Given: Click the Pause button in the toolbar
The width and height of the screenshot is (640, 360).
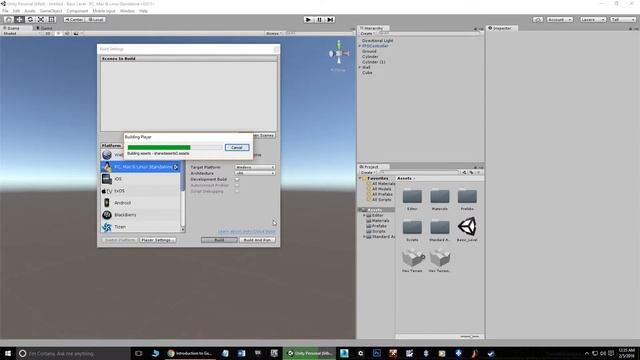Looking at the screenshot, I should pos(320,20).
